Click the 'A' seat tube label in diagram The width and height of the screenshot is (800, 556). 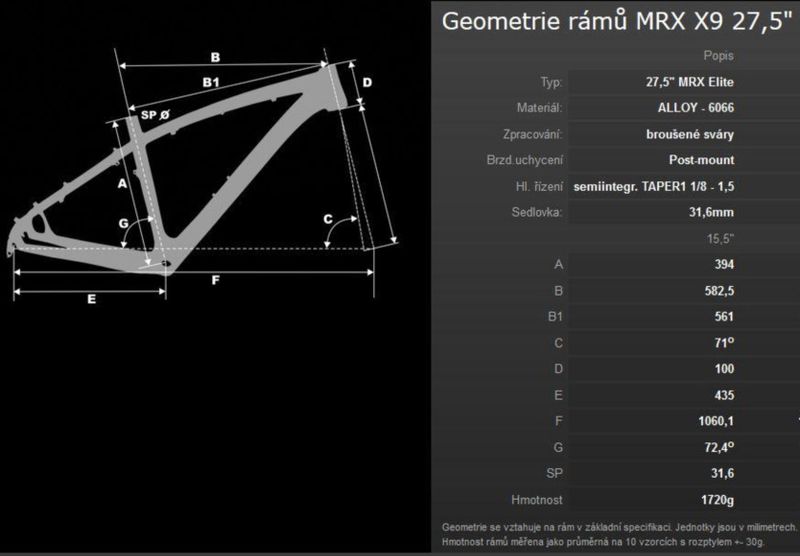pos(122,184)
